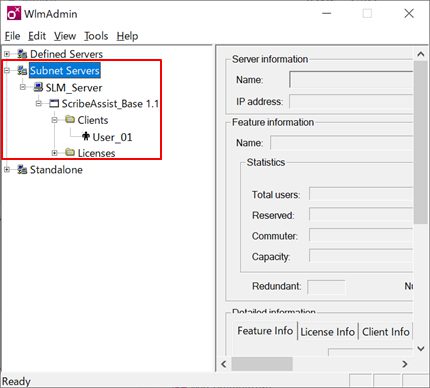Select the ScribeAssist_Base 1.1 label

click(110, 104)
